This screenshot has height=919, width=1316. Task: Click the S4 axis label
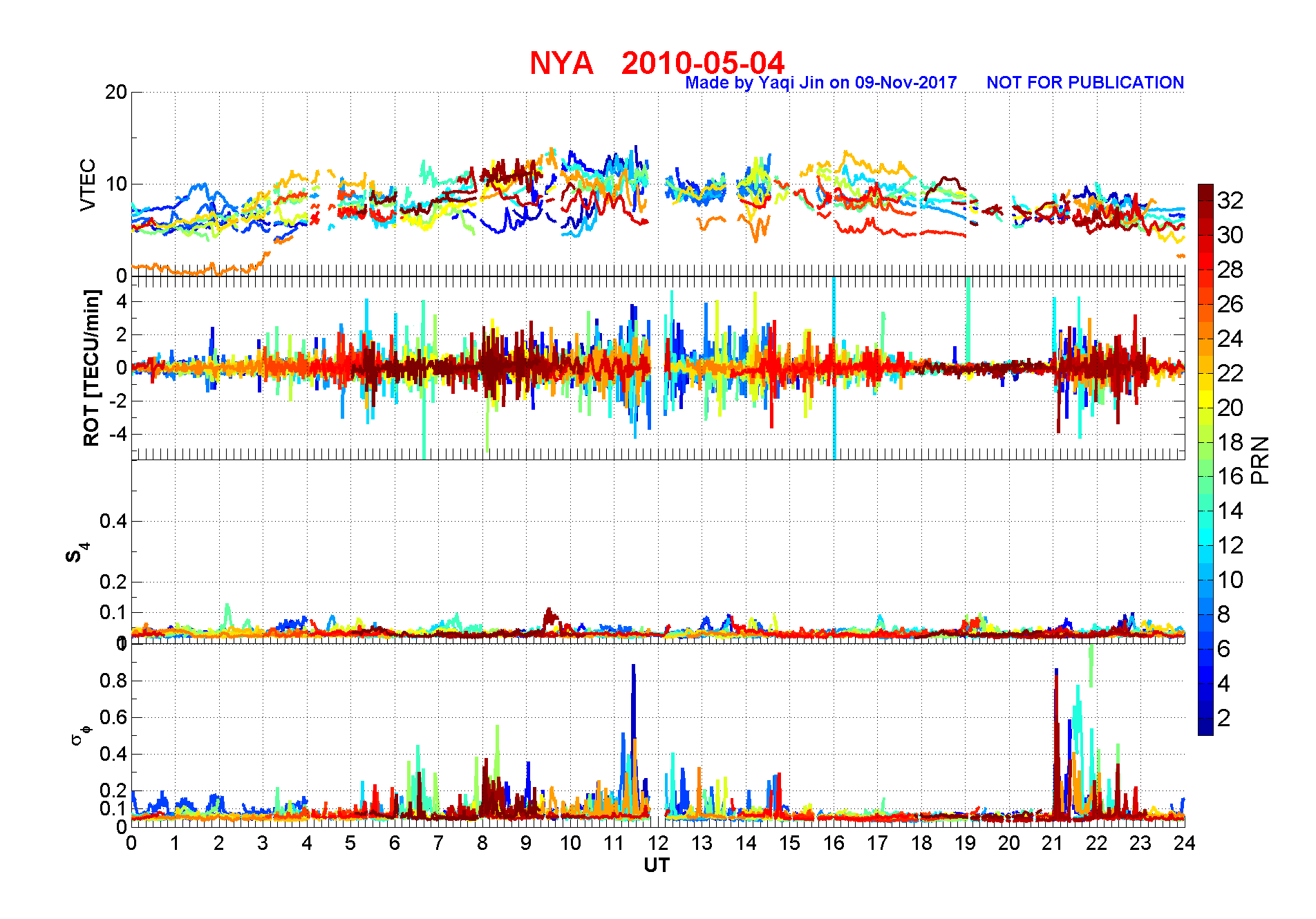click(x=77, y=552)
